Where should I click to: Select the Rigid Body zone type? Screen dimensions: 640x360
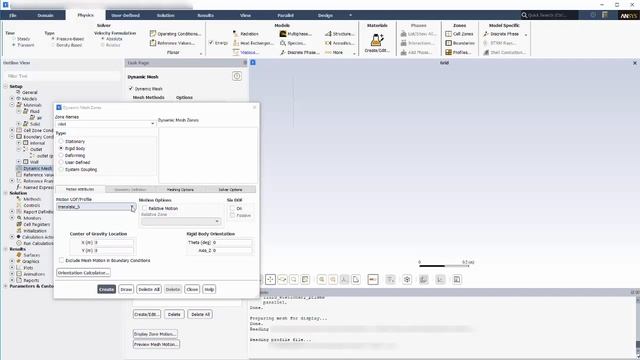coord(61,148)
